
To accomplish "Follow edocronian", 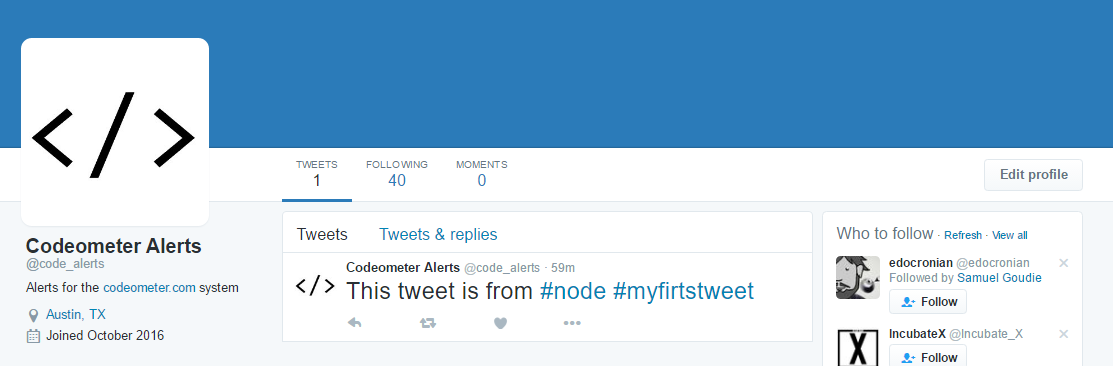I will coord(928,301).
